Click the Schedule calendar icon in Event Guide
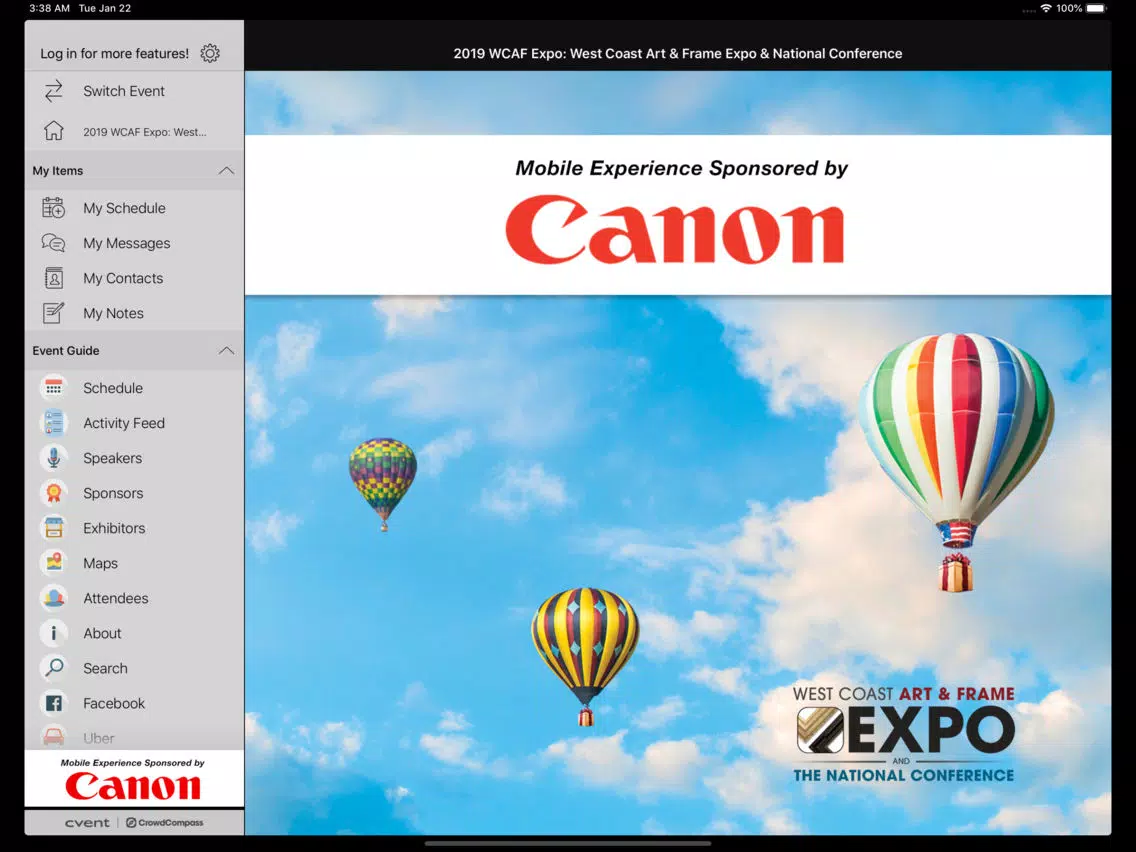 (x=54, y=388)
